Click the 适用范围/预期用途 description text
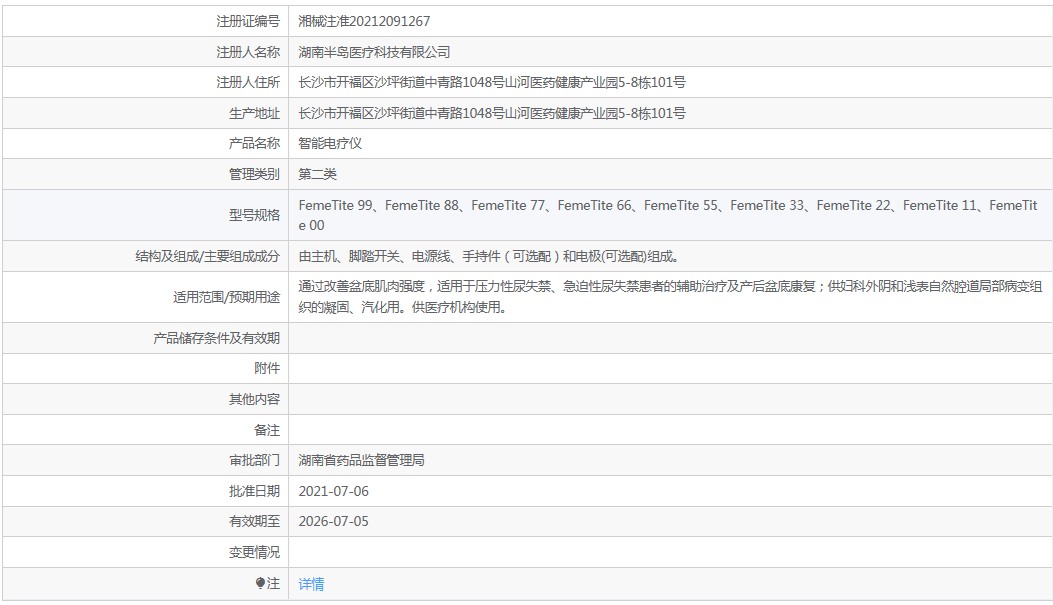Screen dimensions: 1053x605 [x=670, y=297]
